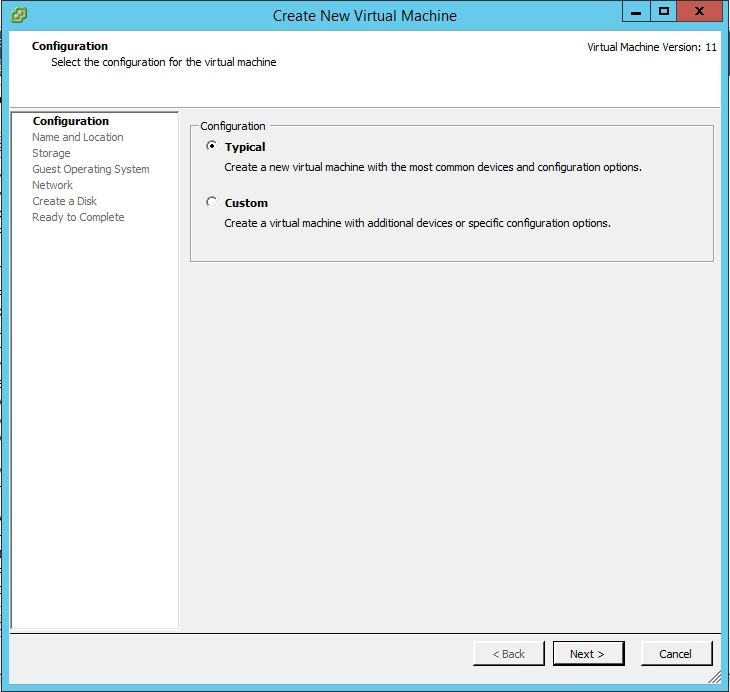730x692 pixels.
Task: Open the Ready to Complete step
Action: pos(78,217)
